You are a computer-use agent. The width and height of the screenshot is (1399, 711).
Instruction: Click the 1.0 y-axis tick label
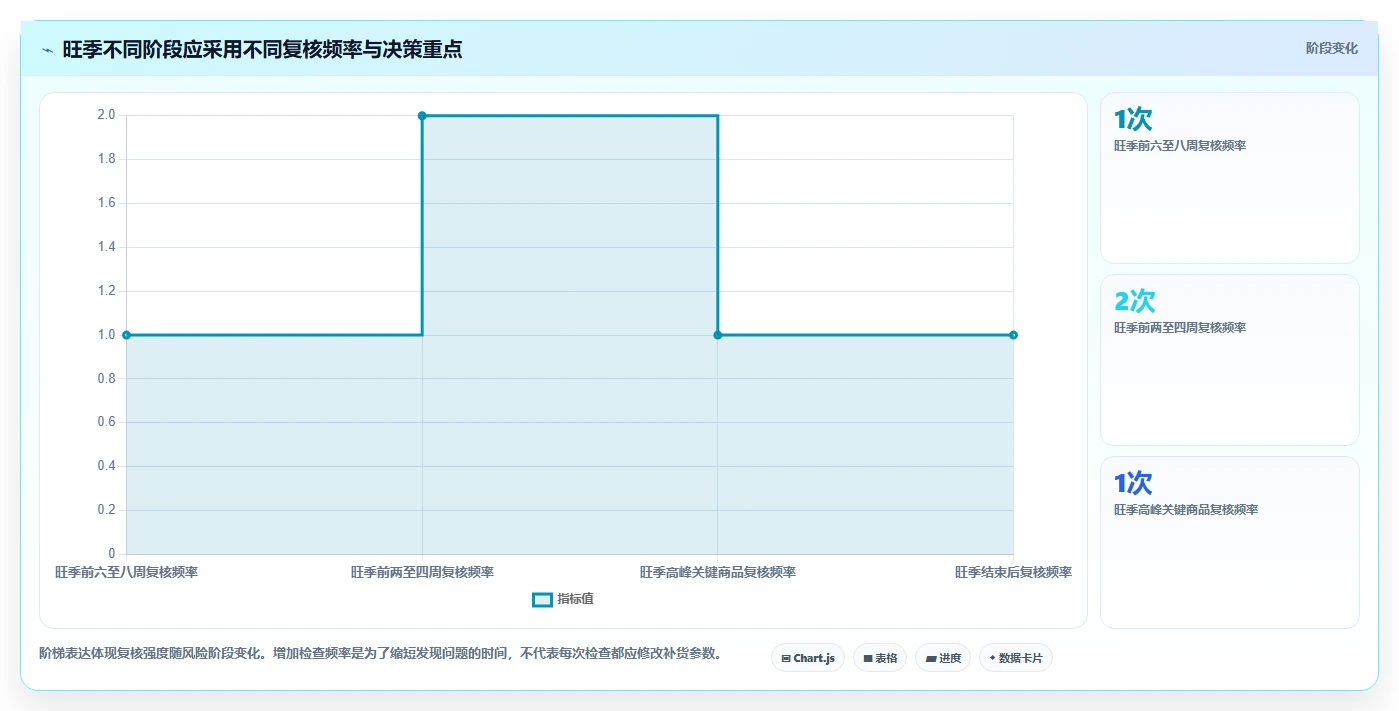106,335
